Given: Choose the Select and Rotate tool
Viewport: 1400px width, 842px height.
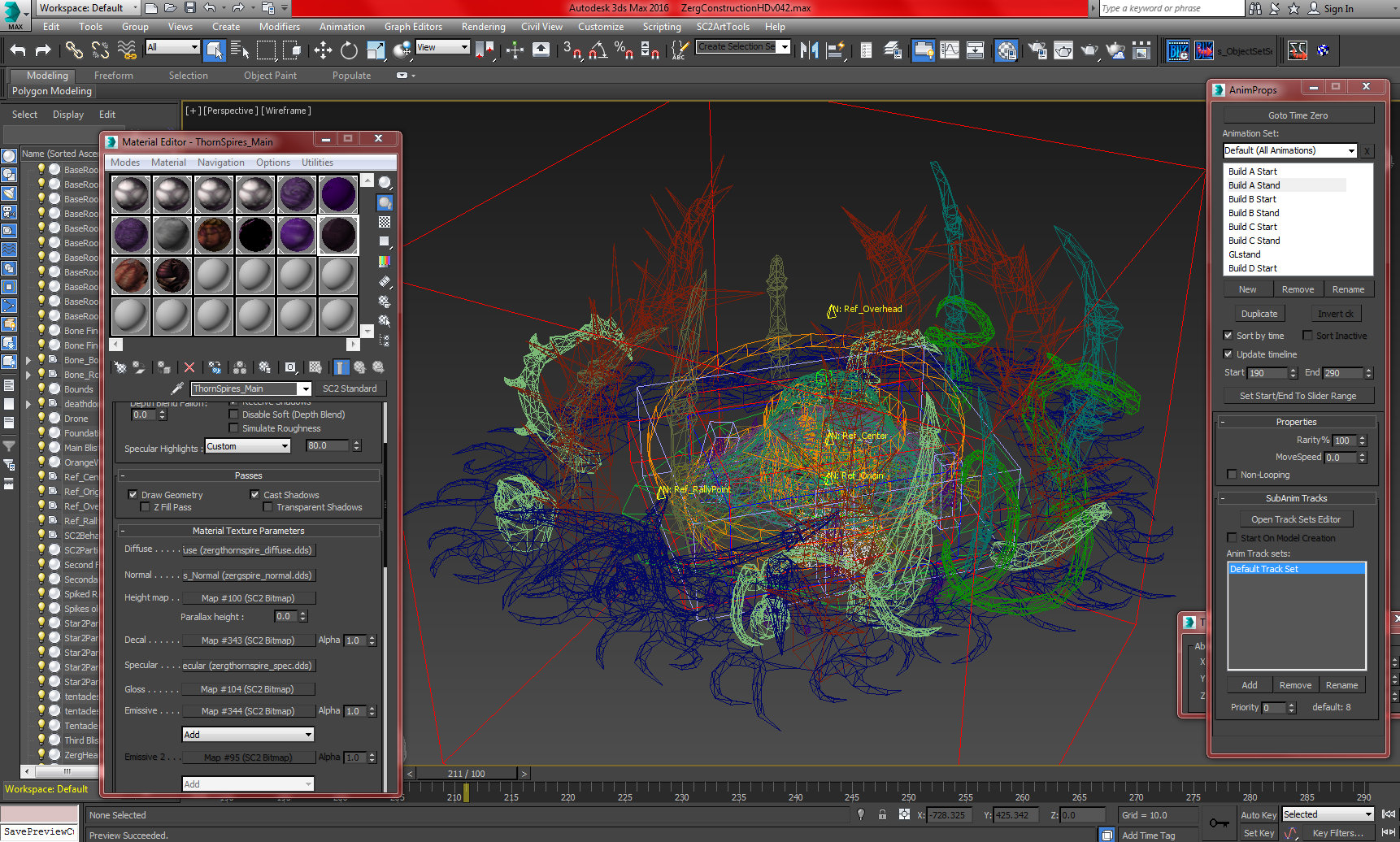Looking at the screenshot, I should coord(349,50).
